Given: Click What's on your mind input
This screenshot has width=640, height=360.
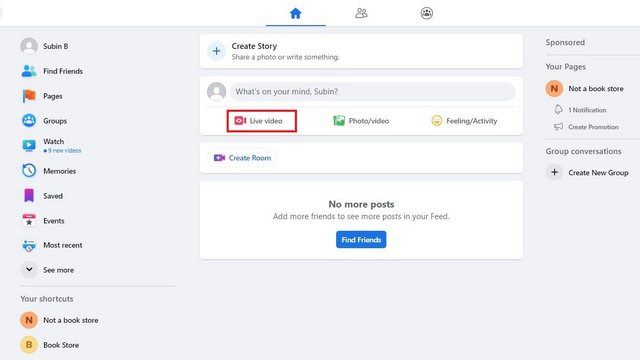Looking at the screenshot, I should tap(372, 91).
